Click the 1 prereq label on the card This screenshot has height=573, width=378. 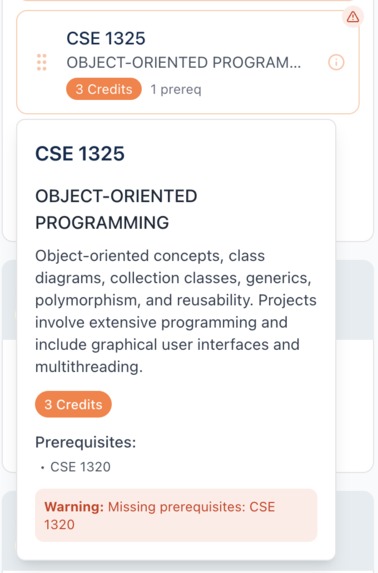pyautogui.click(x=176, y=89)
